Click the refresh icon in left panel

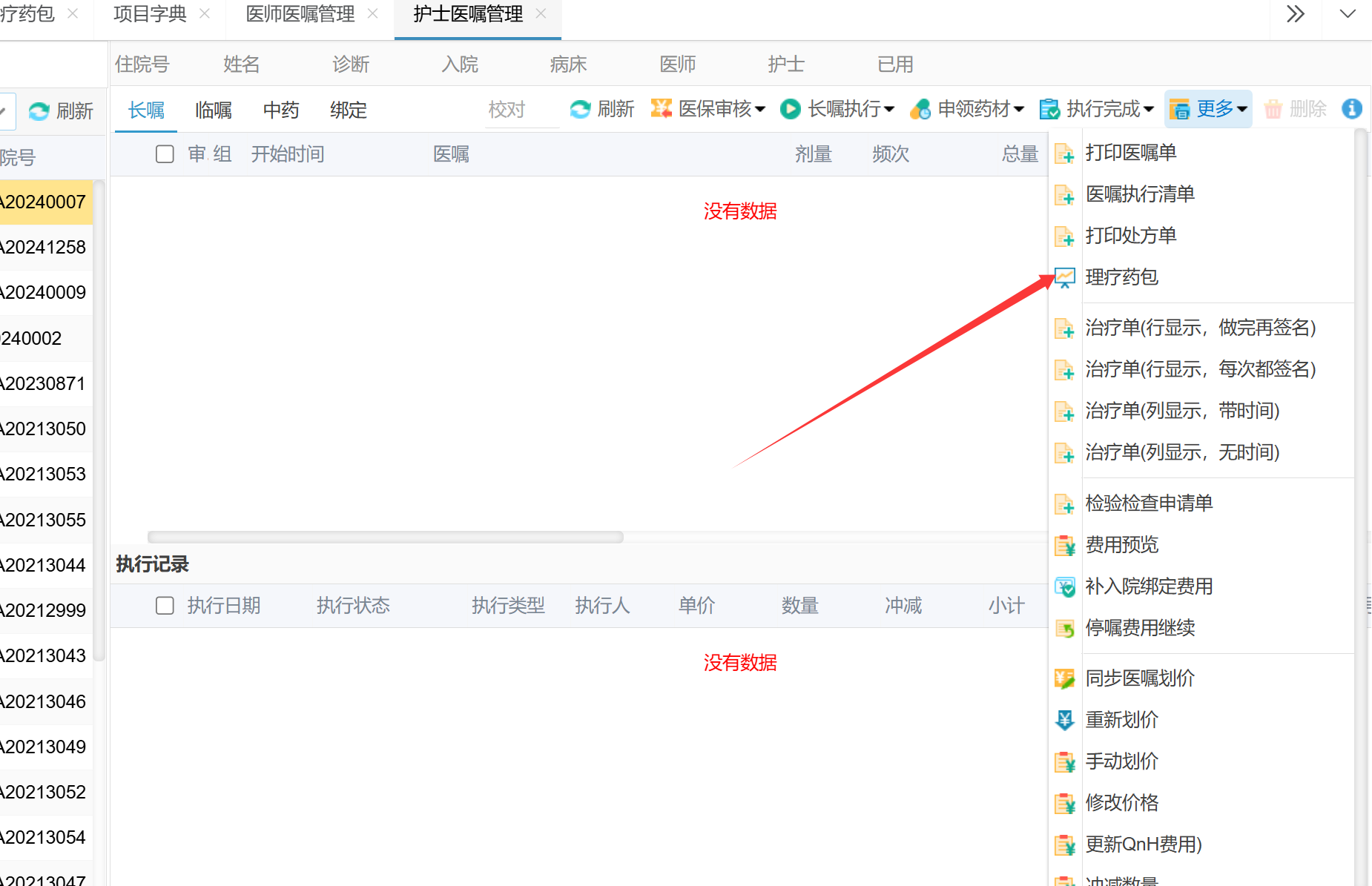coord(39,111)
